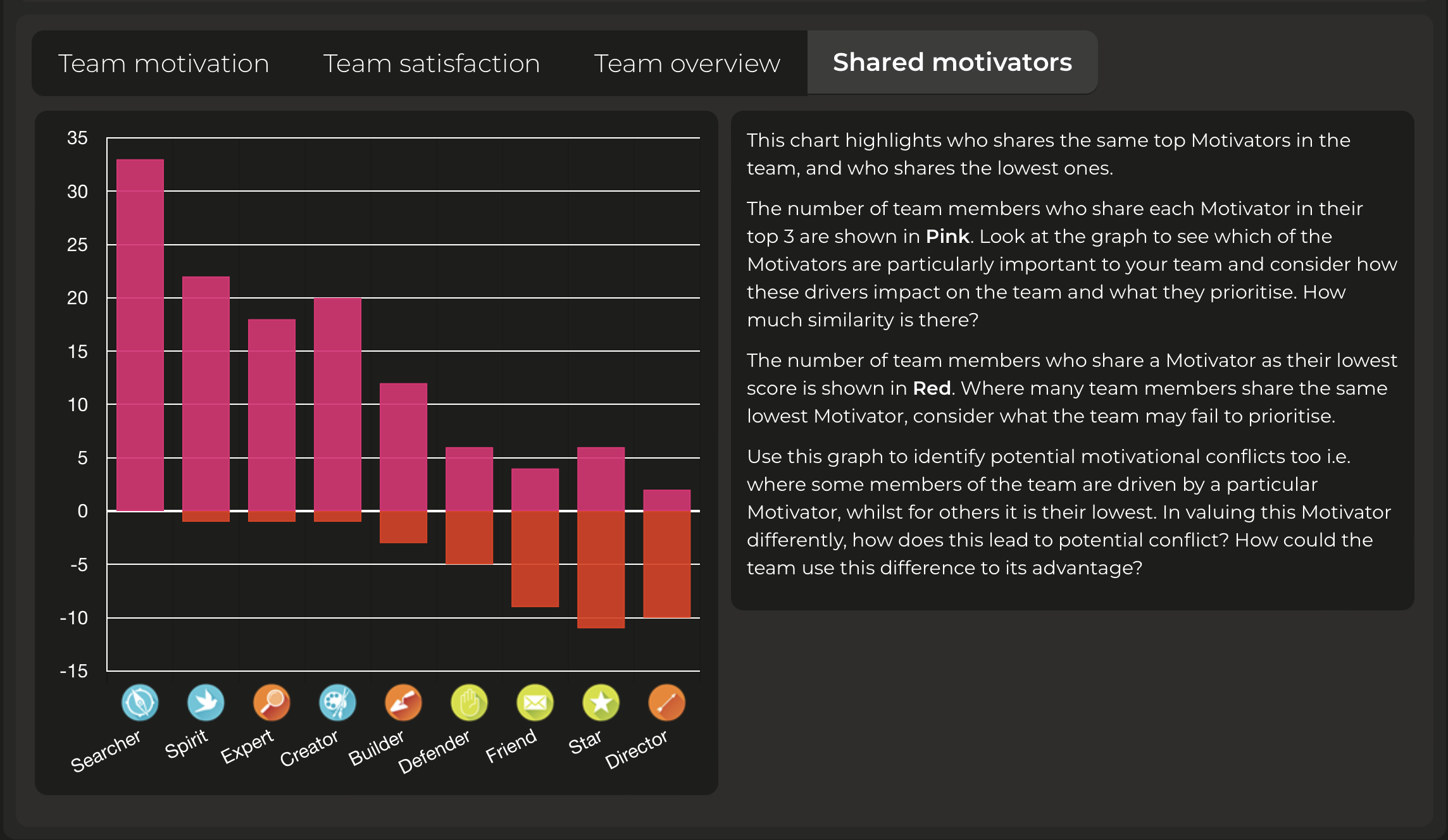Switch to the Team motivation tab
The image size is (1448, 840).
click(164, 63)
